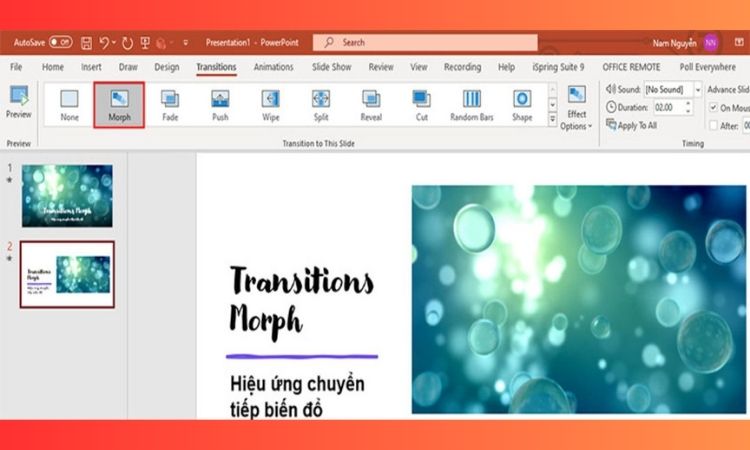750x450 pixels.
Task: Apply the Push transition
Action: [220, 105]
